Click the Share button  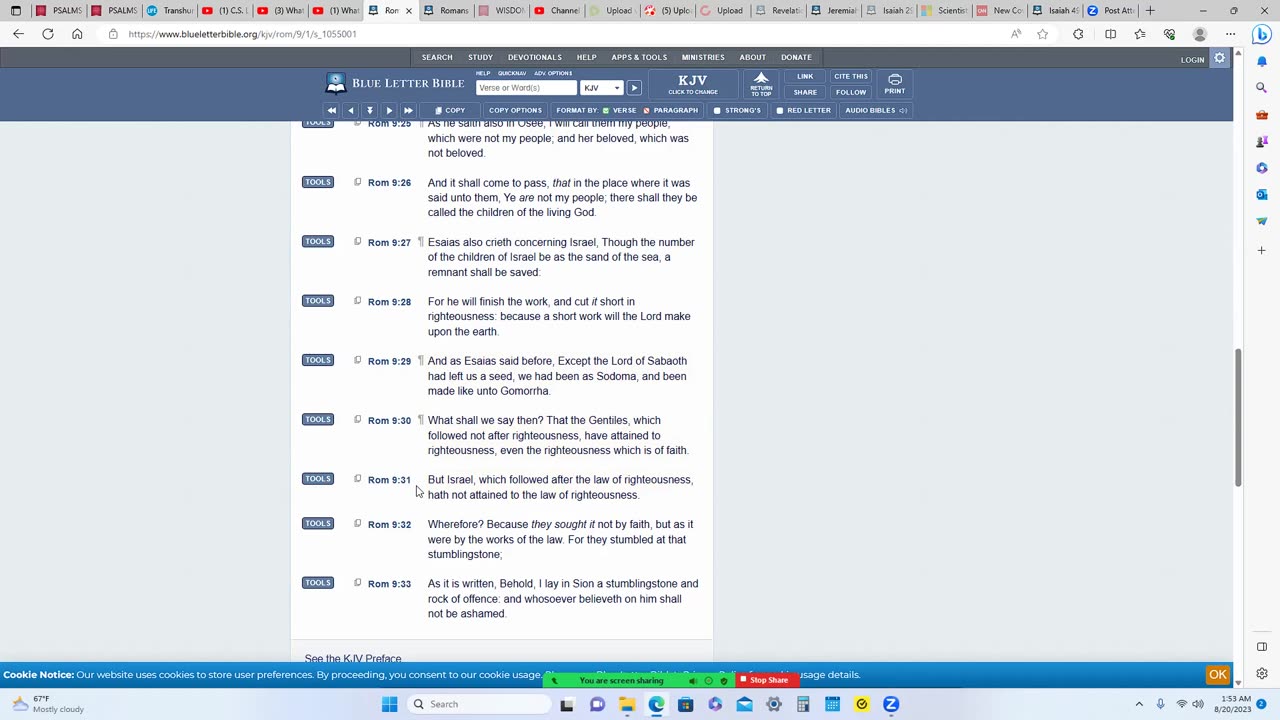805,92
